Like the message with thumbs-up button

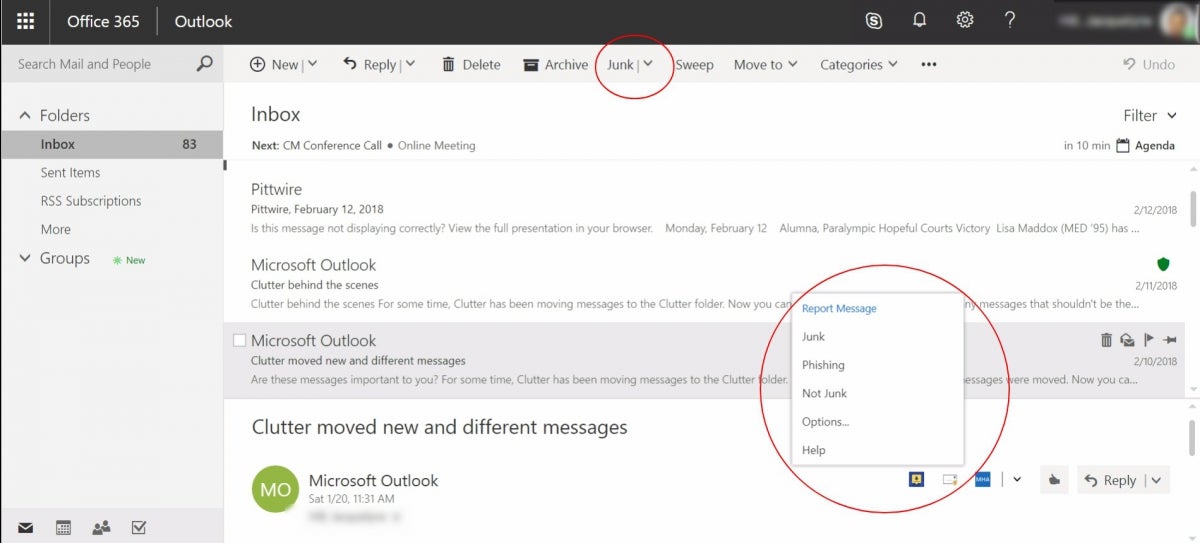coord(1054,480)
